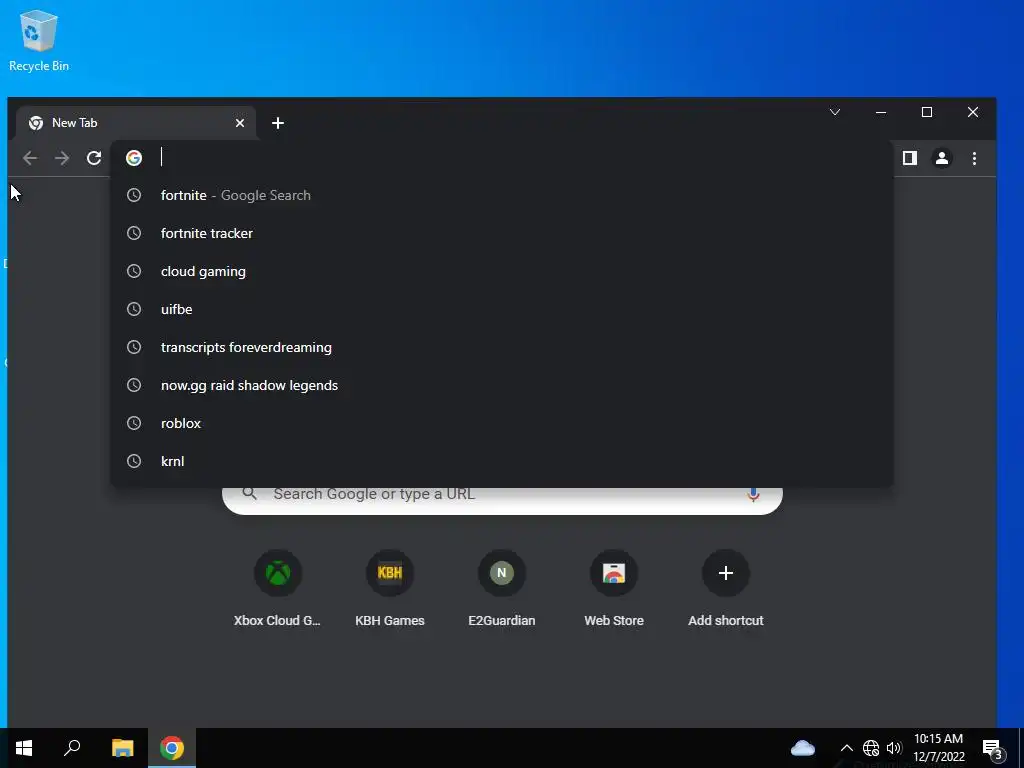Choose the fortnite - Google Search suggestion
The width and height of the screenshot is (1024, 768).
pyautogui.click(x=502, y=195)
